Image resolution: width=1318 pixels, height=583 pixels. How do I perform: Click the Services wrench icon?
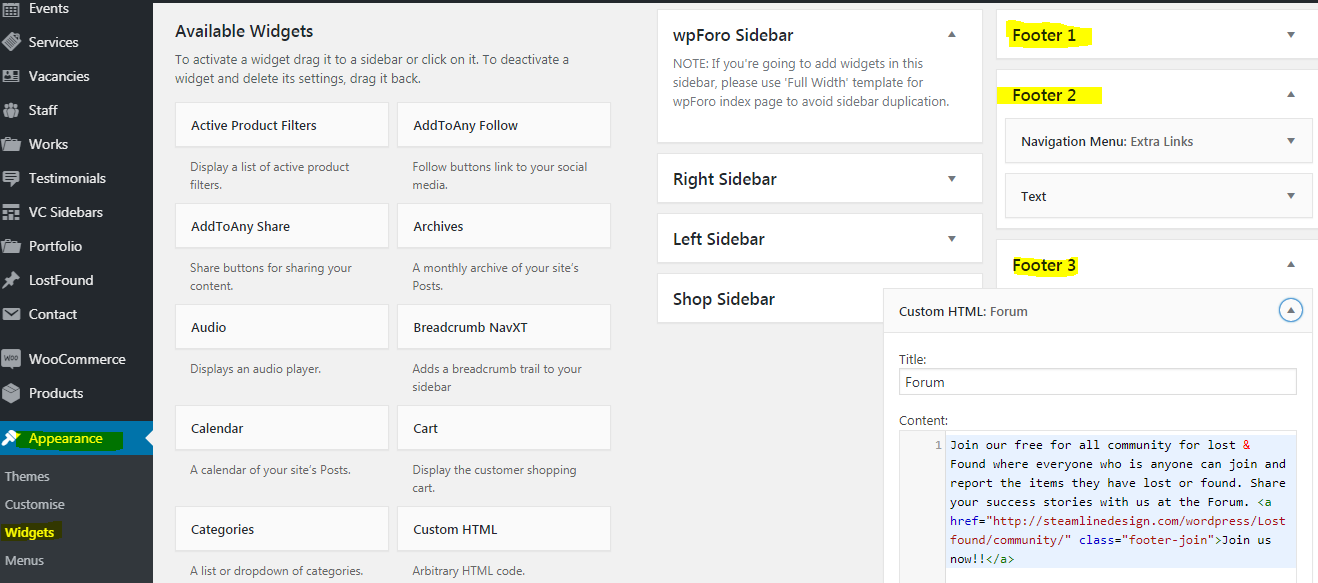pos(12,42)
